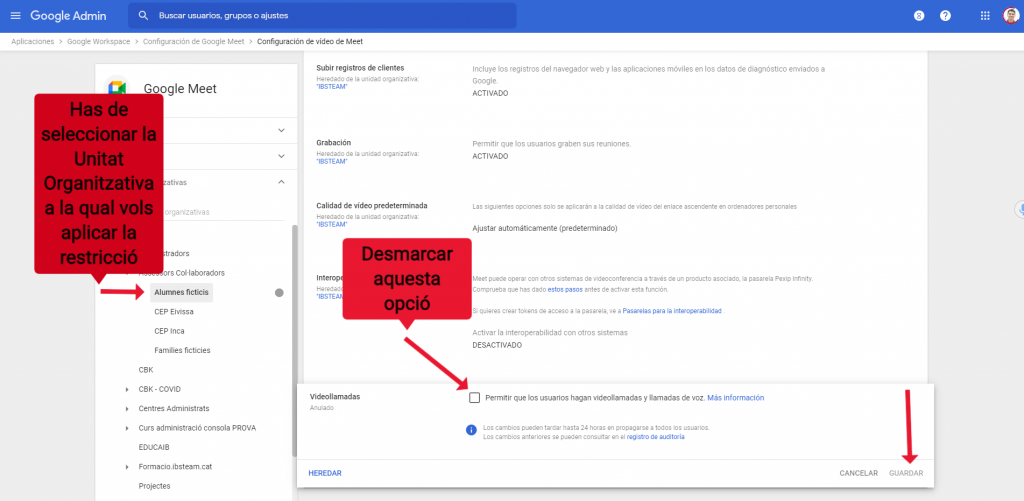Click the CANCELAR button
1024x501 pixels.
pos(859,473)
